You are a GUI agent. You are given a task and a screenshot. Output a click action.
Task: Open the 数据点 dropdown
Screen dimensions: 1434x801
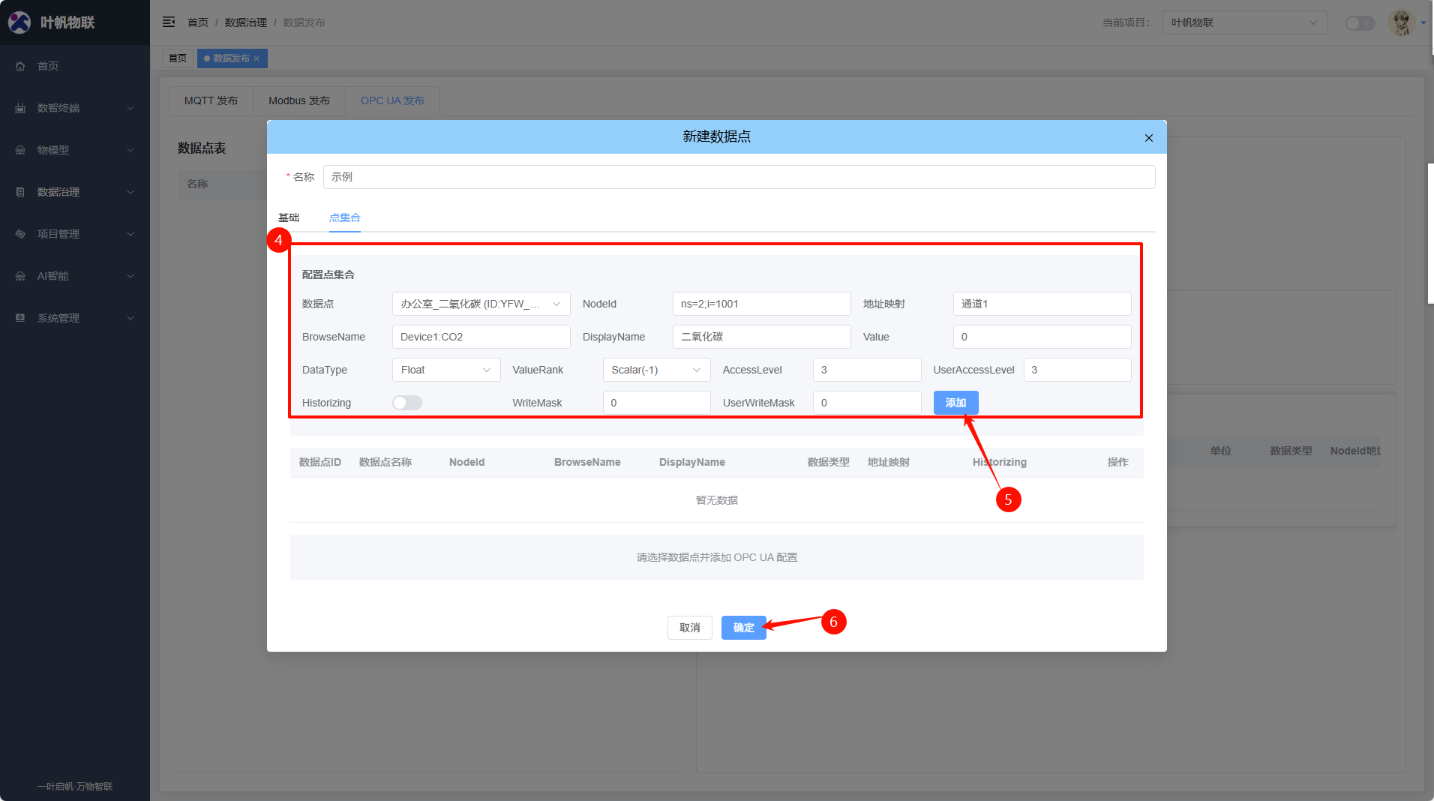click(480, 304)
